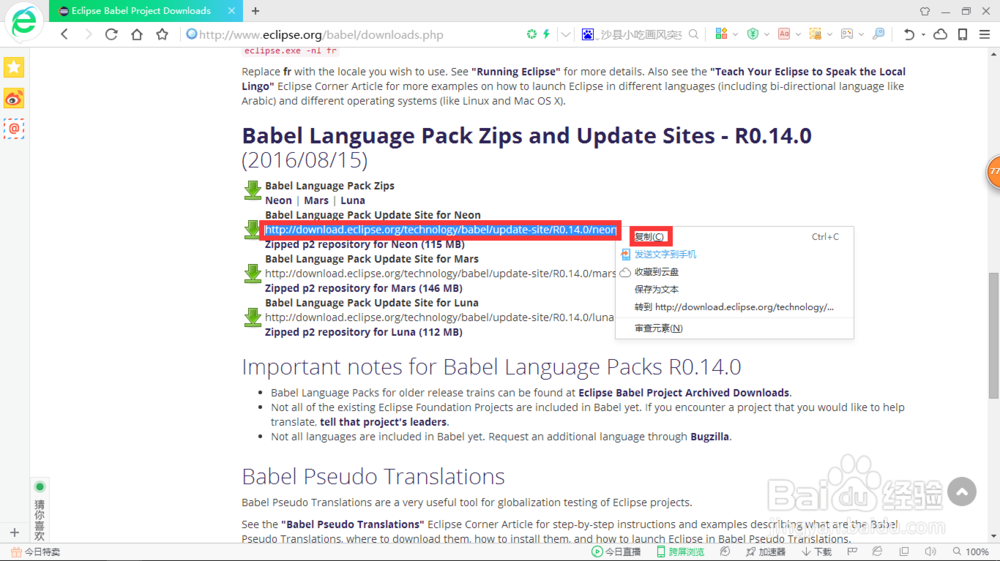The width and height of the screenshot is (1000, 561).
Task: Click plus icon at sidebar bottom
Action: (x=15, y=532)
